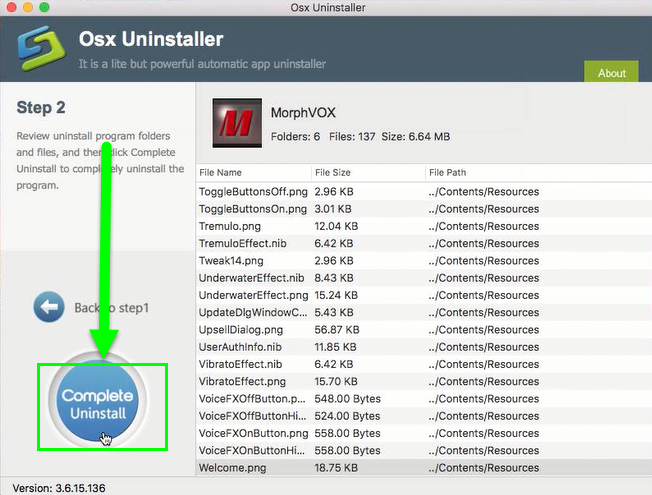Image resolution: width=652 pixels, height=495 pixels.
Task: Click file path of Tremulo.png row
Action: pos(484,226)
